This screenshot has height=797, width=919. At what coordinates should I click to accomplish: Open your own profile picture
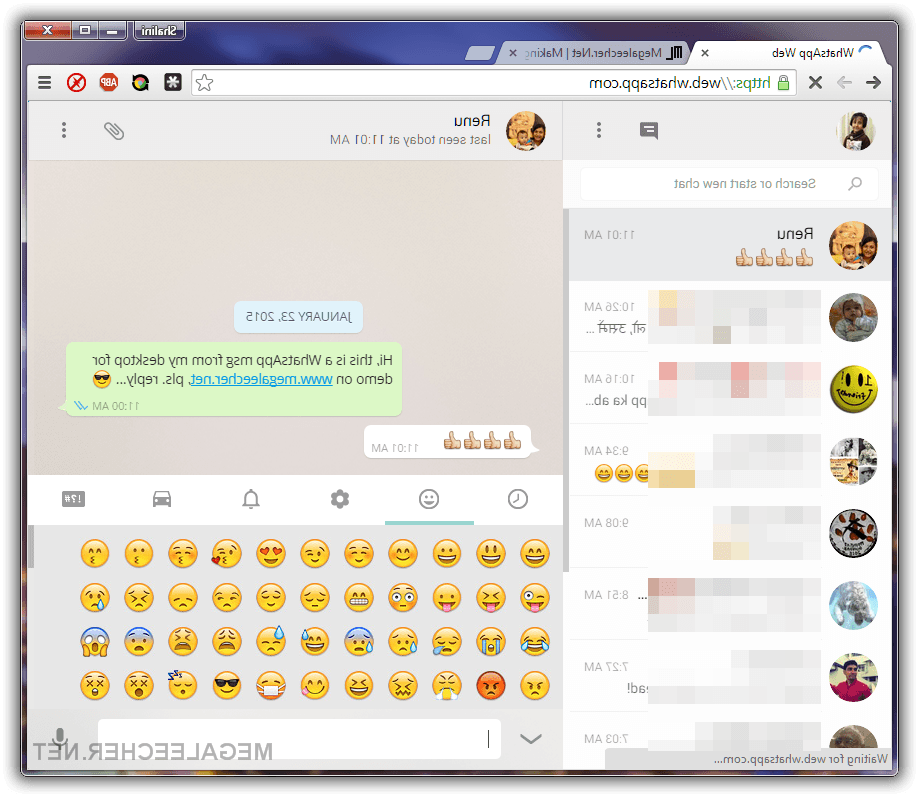[x=856, y=131]
